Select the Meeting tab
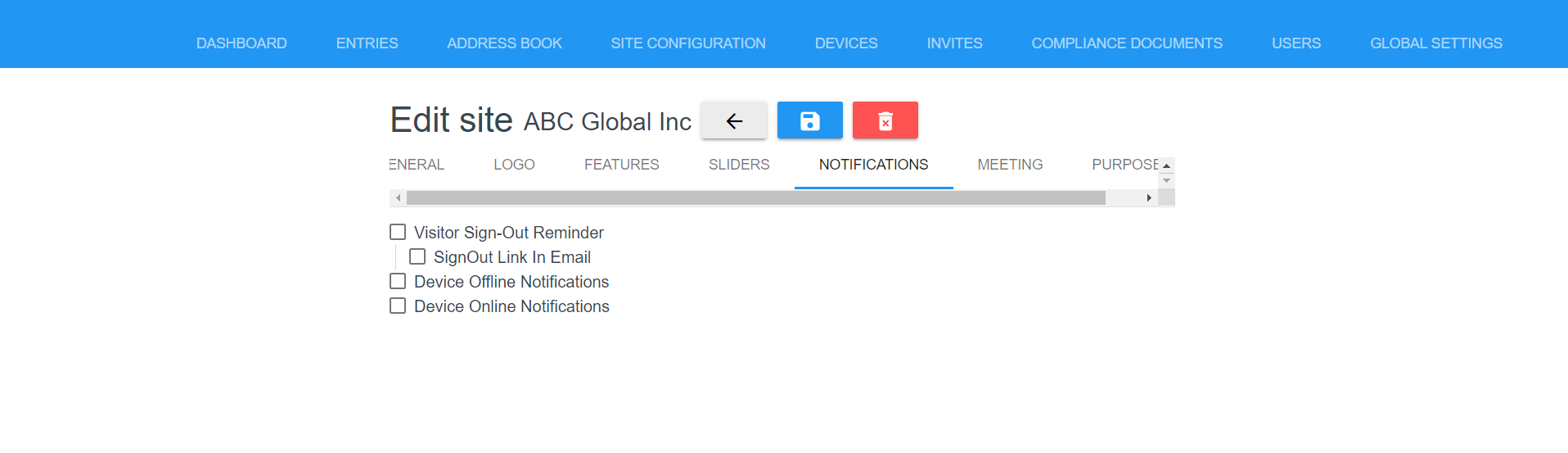Image resolution: width=1568 pixels, height=453 pixels. pyautogui.click(x=1010, y=165)
